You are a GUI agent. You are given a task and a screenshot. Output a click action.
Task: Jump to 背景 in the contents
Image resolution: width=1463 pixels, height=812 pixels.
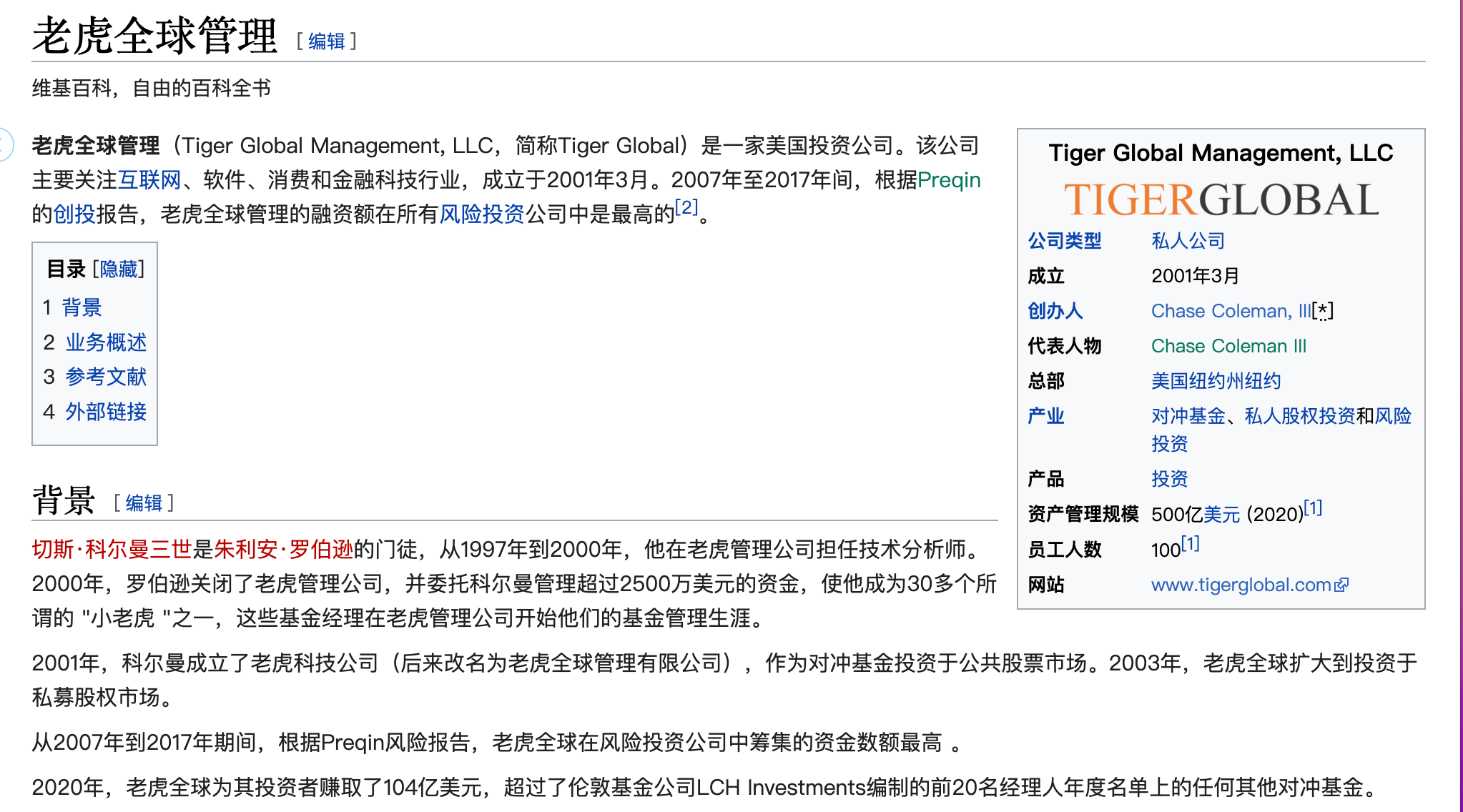click(x=82, y=307)
